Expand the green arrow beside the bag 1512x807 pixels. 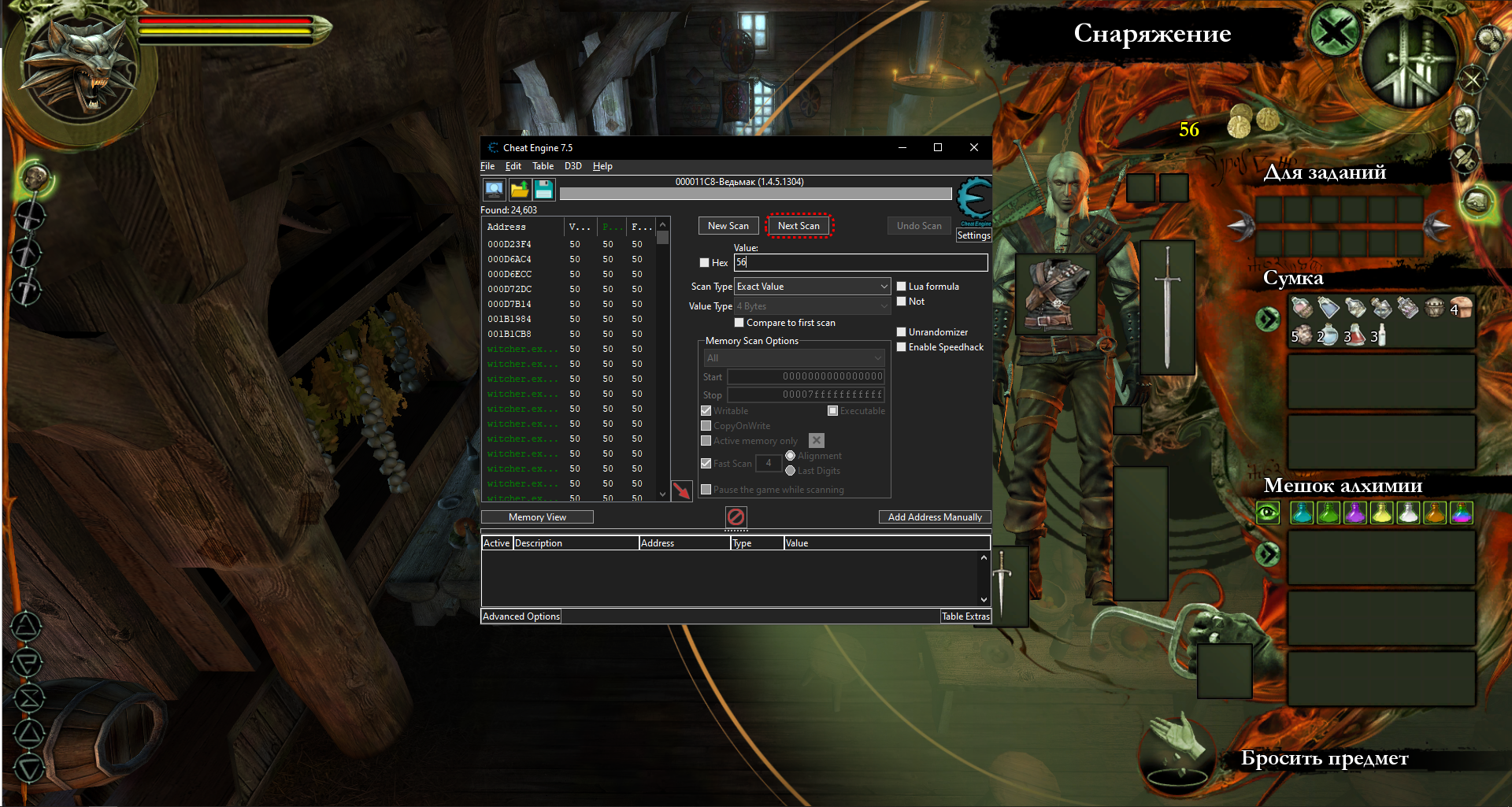tap(1268, 320)
